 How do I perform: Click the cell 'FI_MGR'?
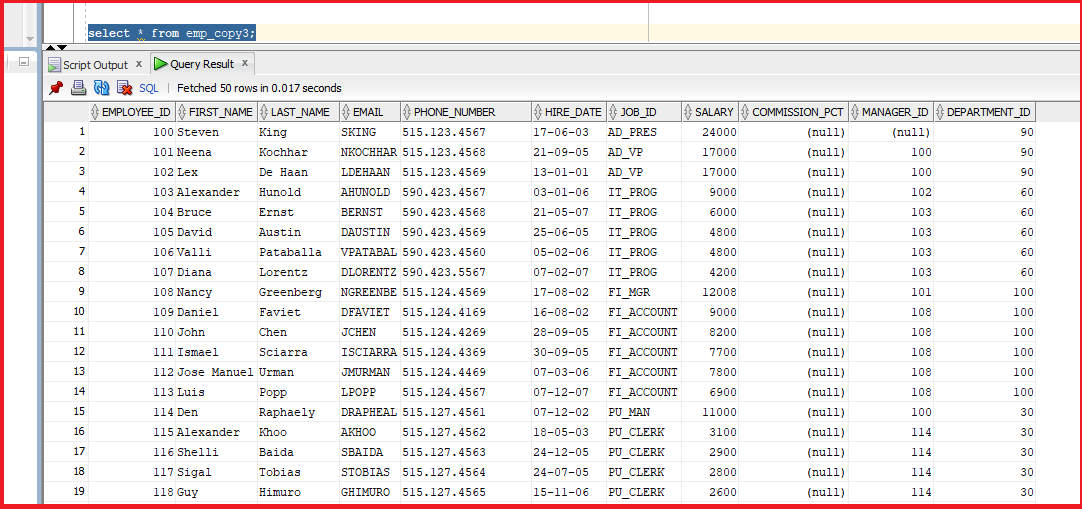[x=644, y=292]
